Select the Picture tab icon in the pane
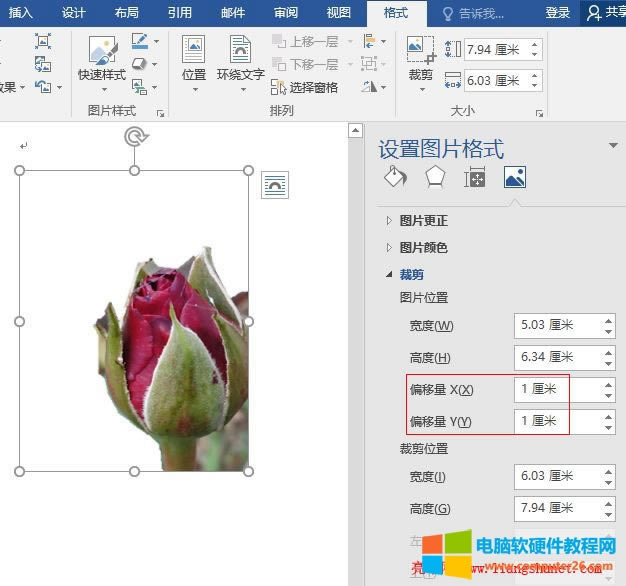Viewport: 626px width, 586px height. [x=514, y=178]
